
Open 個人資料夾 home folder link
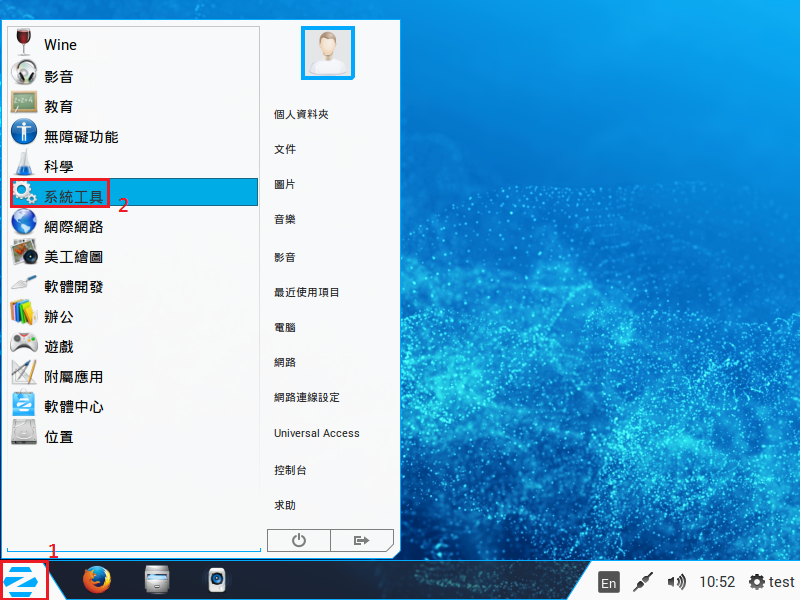click(x=301, y=114)
